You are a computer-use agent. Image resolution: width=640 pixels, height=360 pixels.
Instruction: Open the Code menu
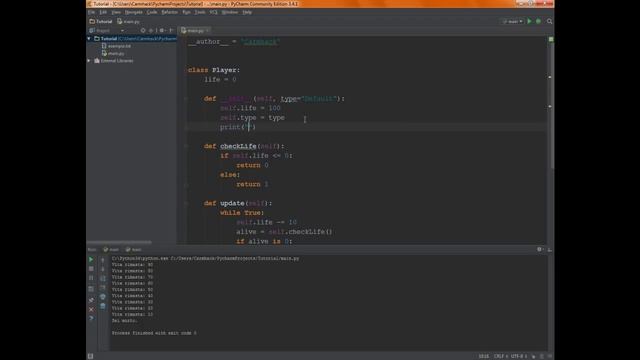pyautogui.click(x=152, y=12)
